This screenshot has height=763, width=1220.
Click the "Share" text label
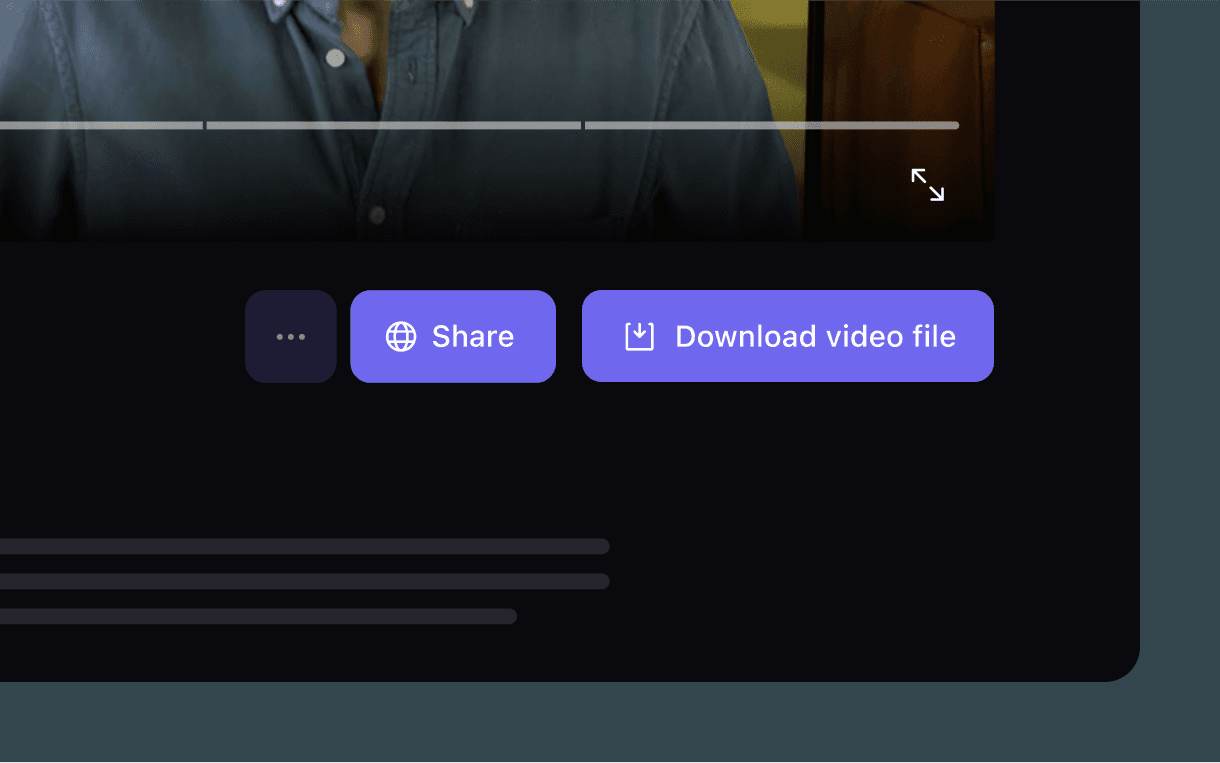[472, 337]
